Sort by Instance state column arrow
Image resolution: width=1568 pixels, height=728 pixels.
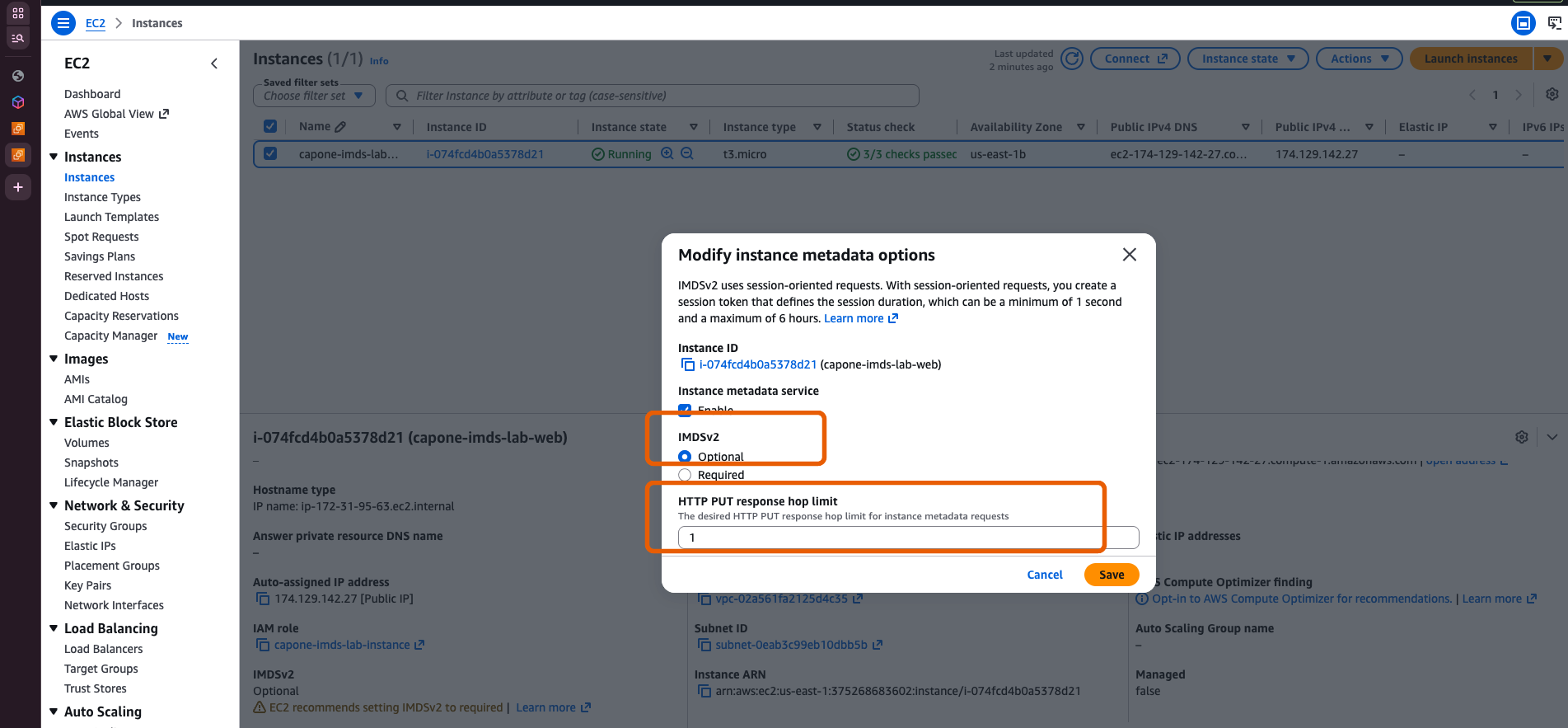pyautogui.click(x=694, y=127)
